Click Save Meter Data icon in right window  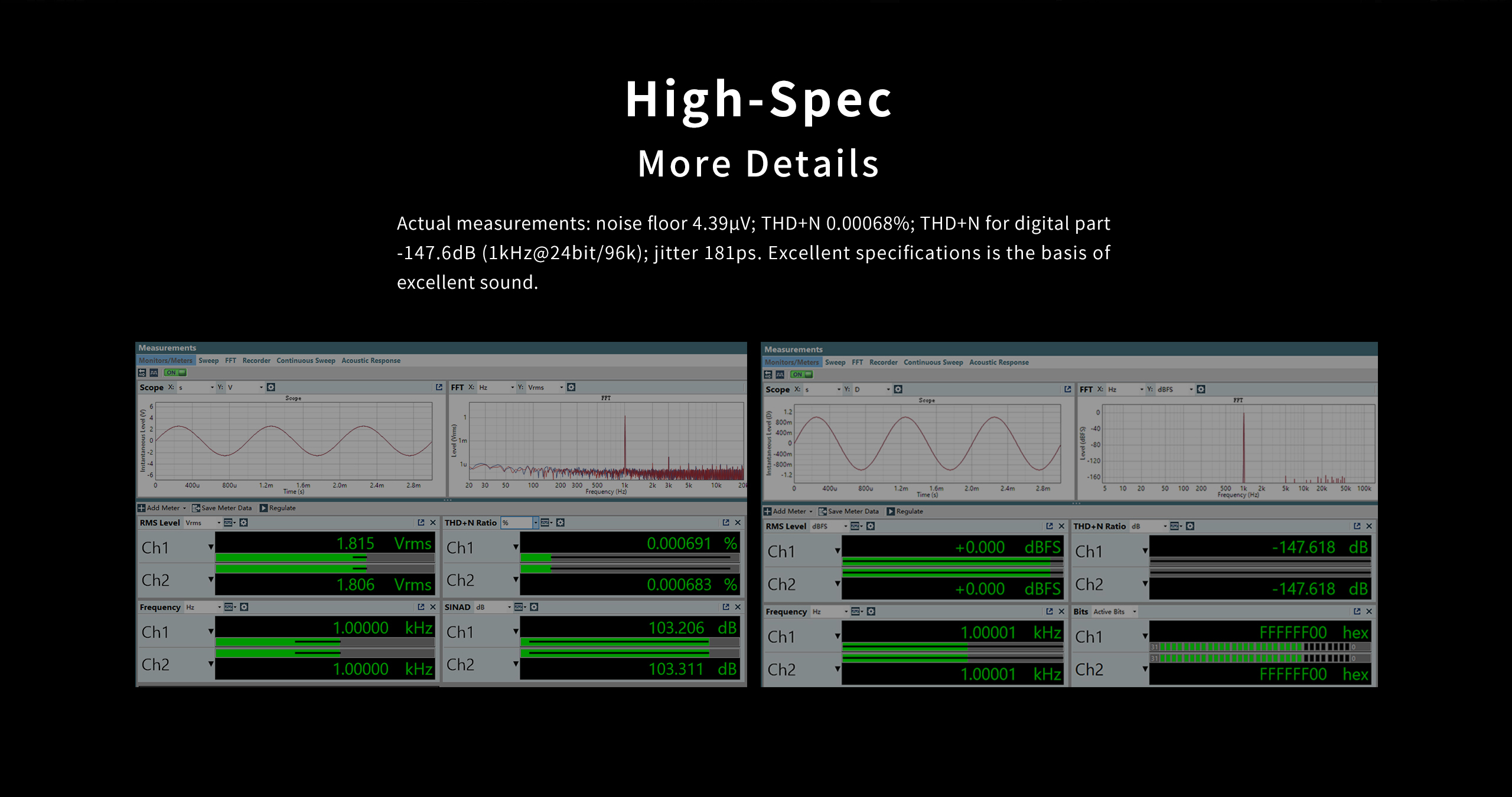click(822, 511)
